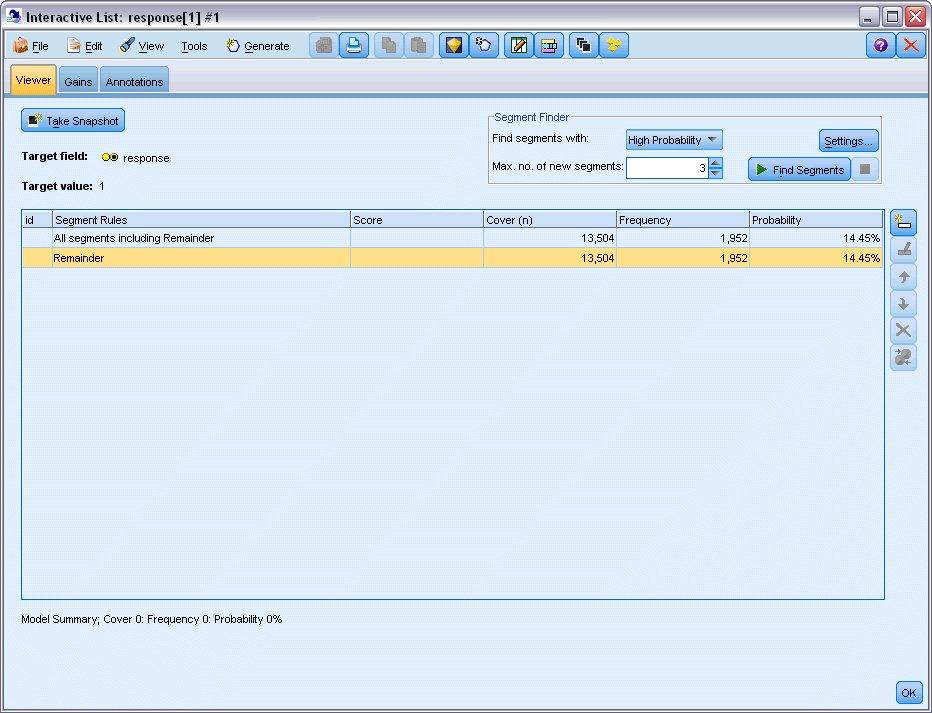Increase max number of new segments
This screenshot has width=932, height=713.
(716, 163)
